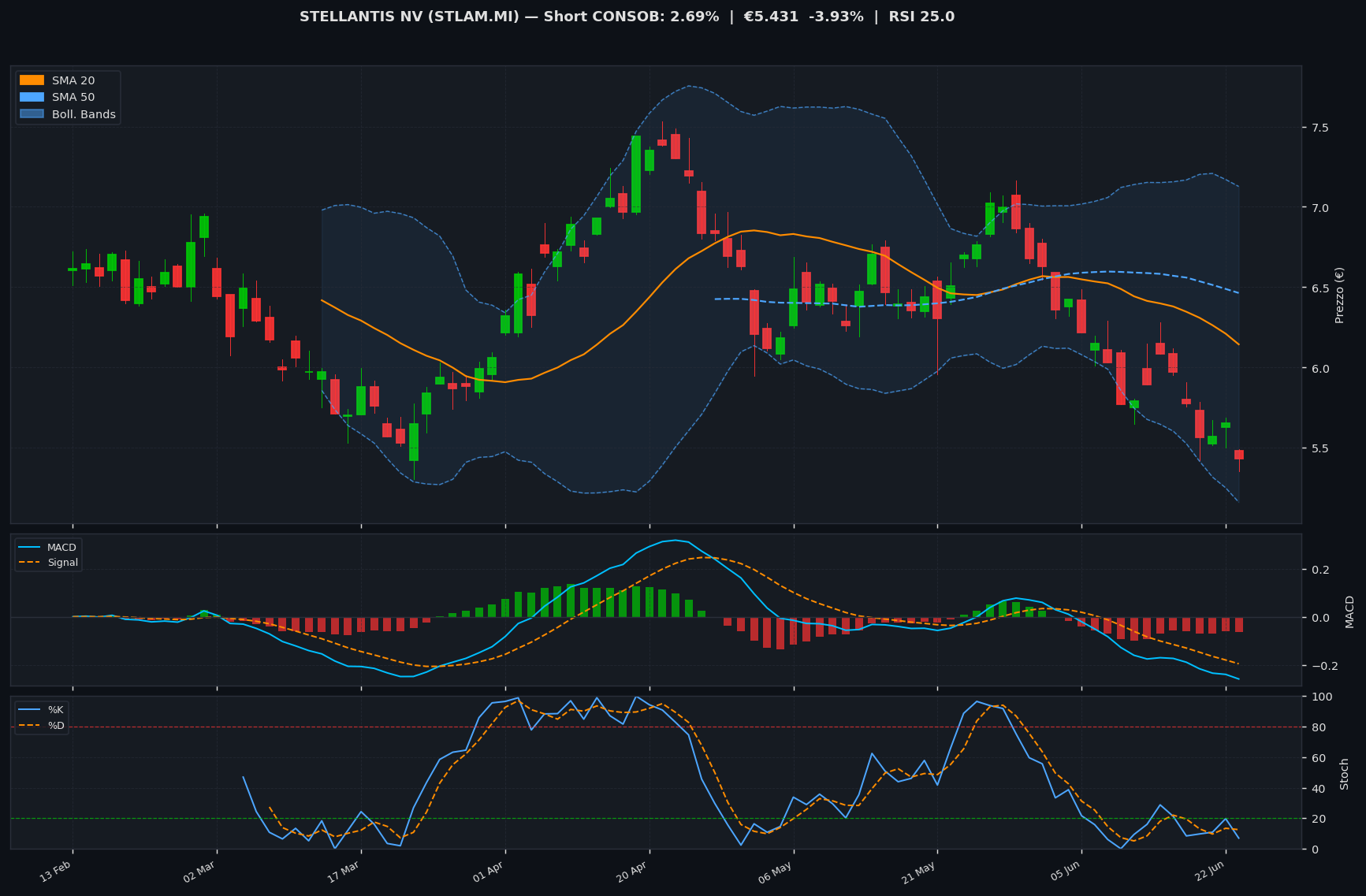
Task: Click the "13 Feb" date label
Action: tap(56, 871)
